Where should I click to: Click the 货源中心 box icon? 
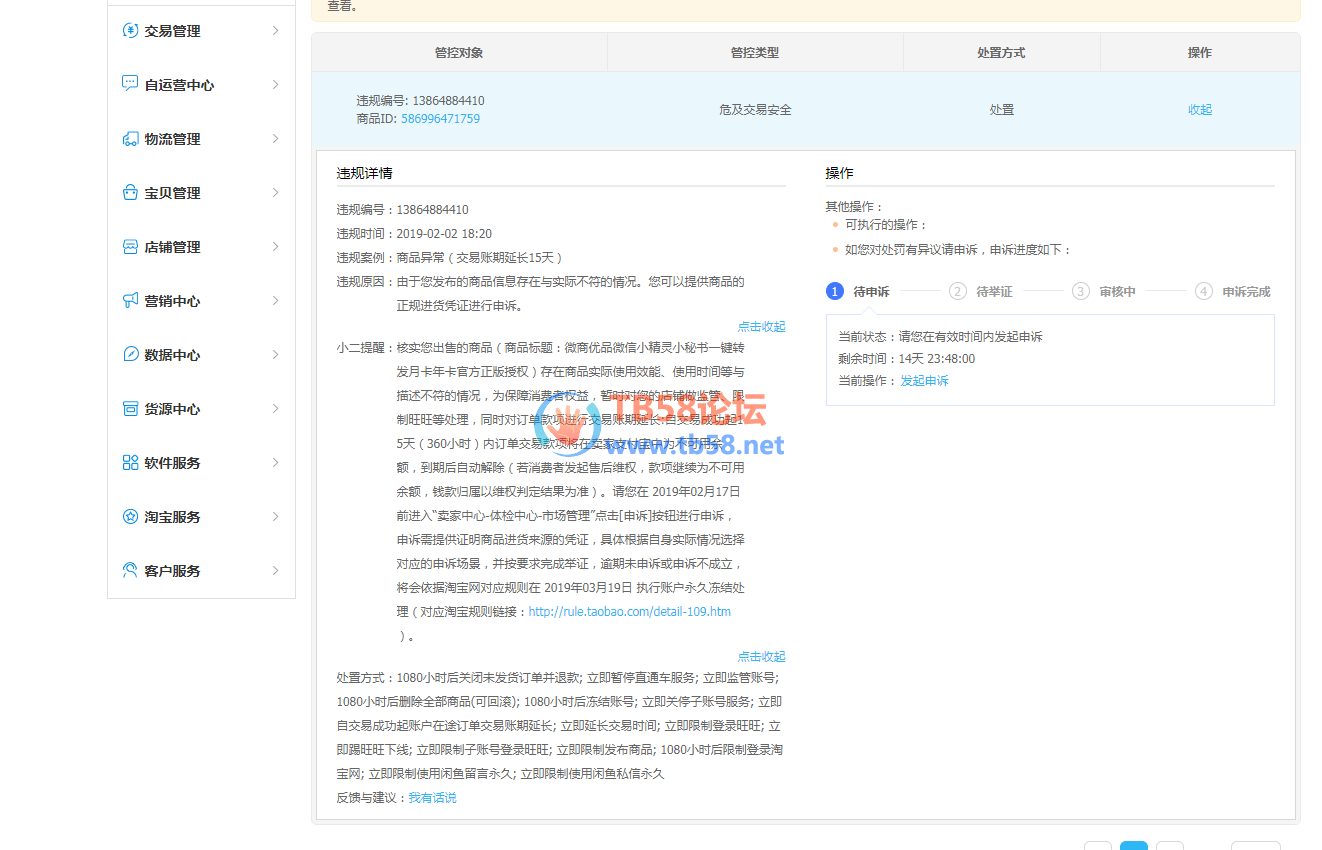pos(130,409)
